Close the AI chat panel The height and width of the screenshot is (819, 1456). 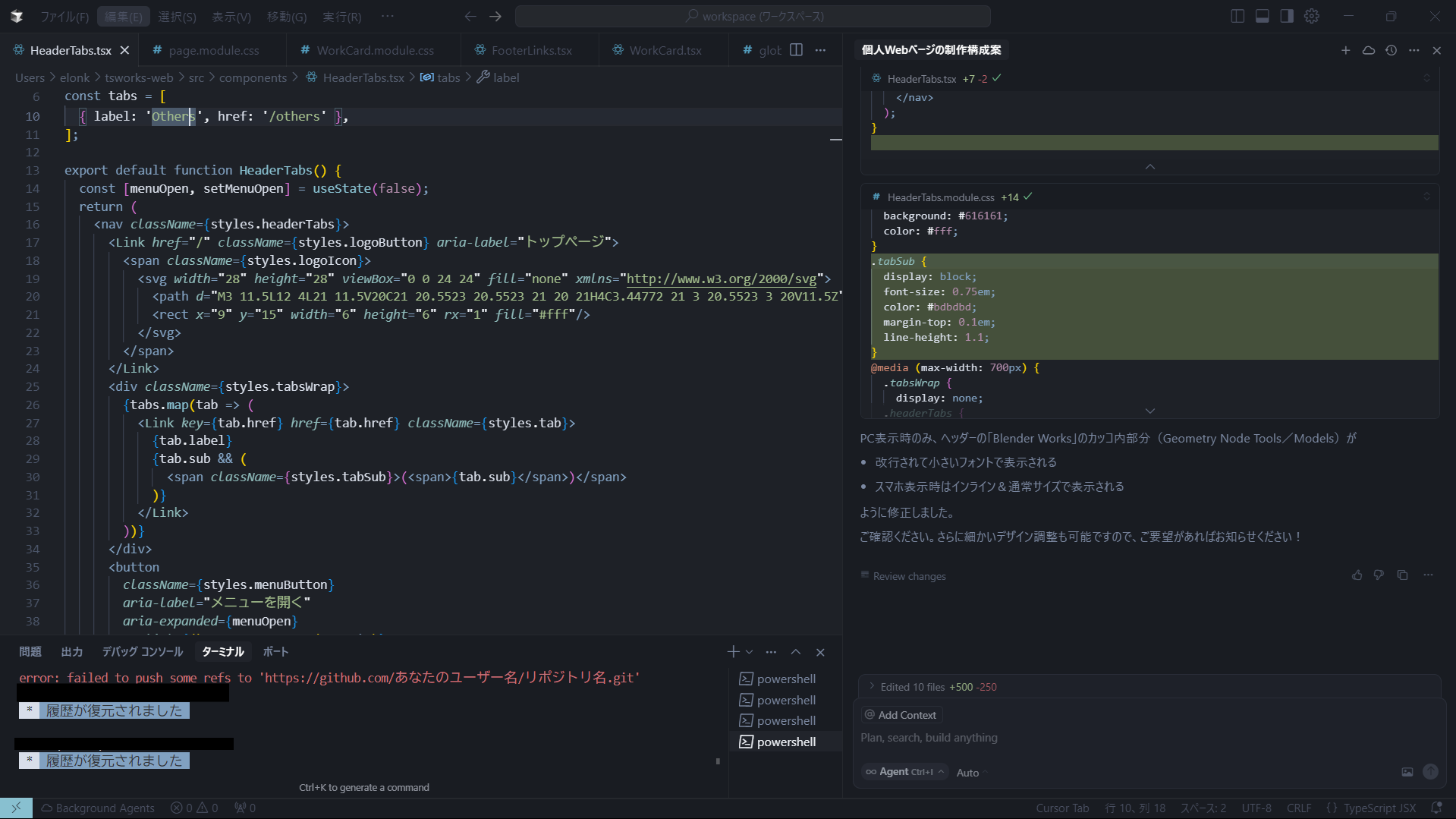pos(1436,50)
